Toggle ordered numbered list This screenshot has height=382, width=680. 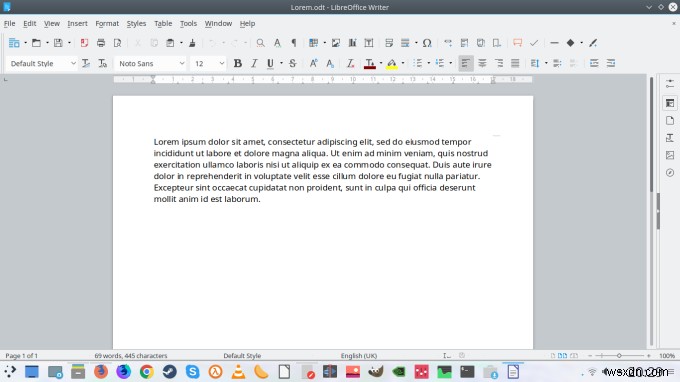(x=440, y=64)
